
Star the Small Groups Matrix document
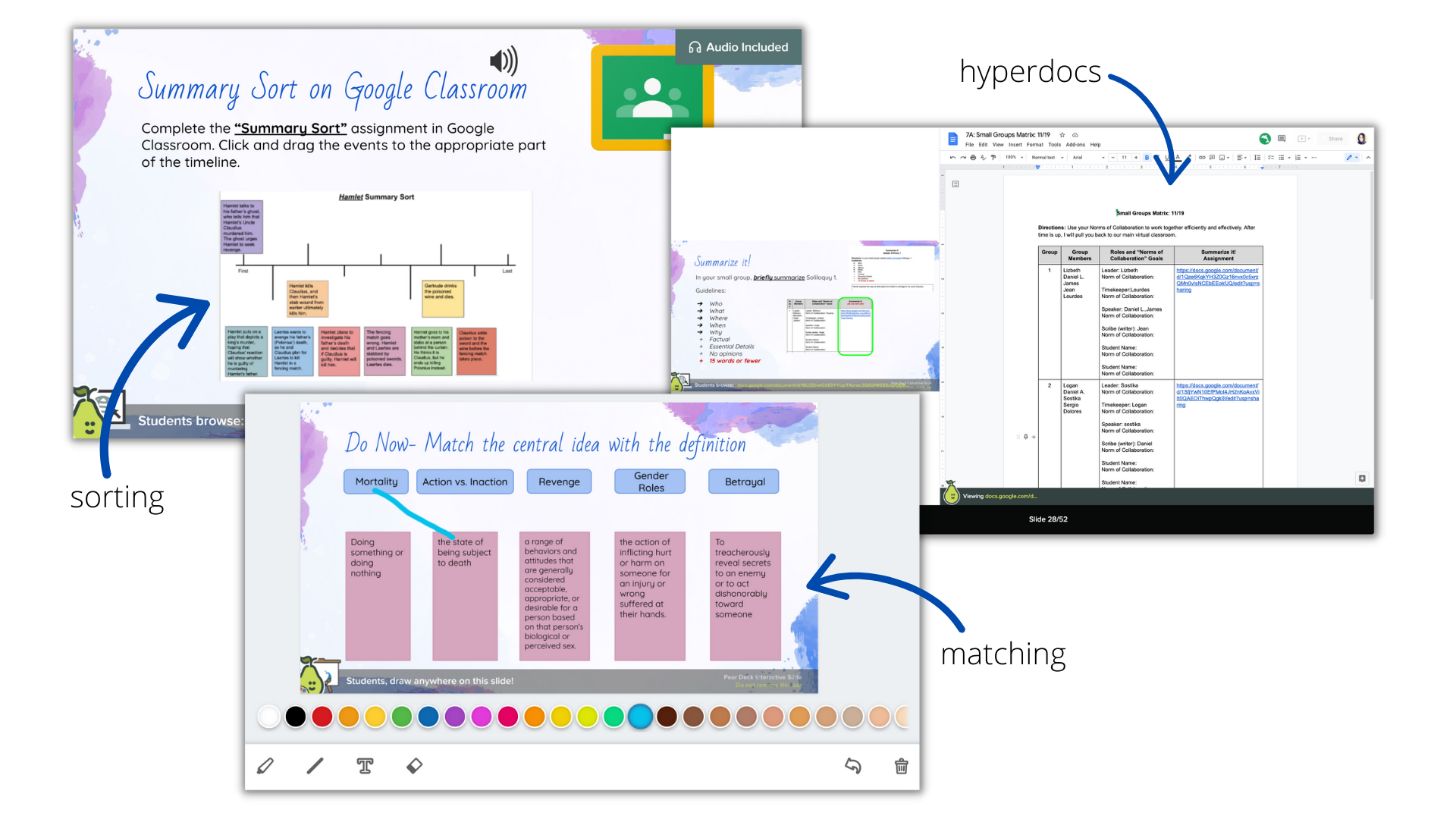[1062, 135]
